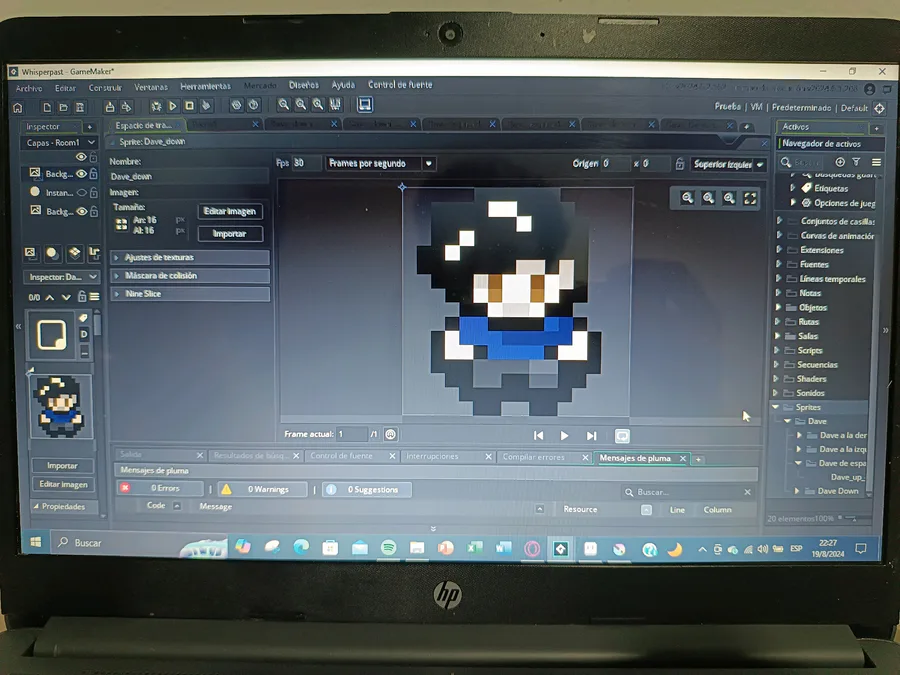The width and height of the screenshot is (900, 675).
Task: Create a new tile layer in Inspector
Action: (x=74, y=253)
